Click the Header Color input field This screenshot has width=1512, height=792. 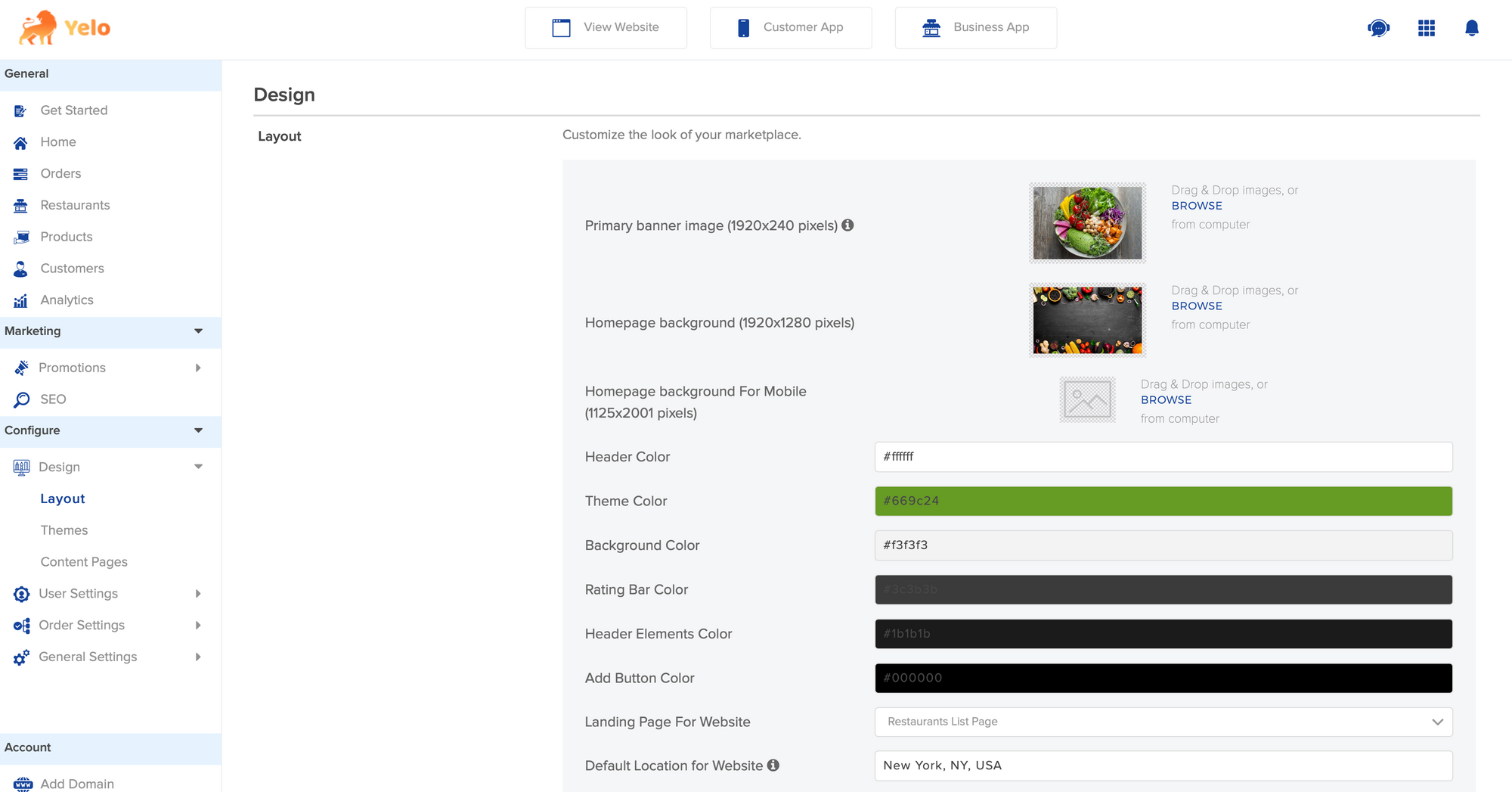pos(1163,457)
